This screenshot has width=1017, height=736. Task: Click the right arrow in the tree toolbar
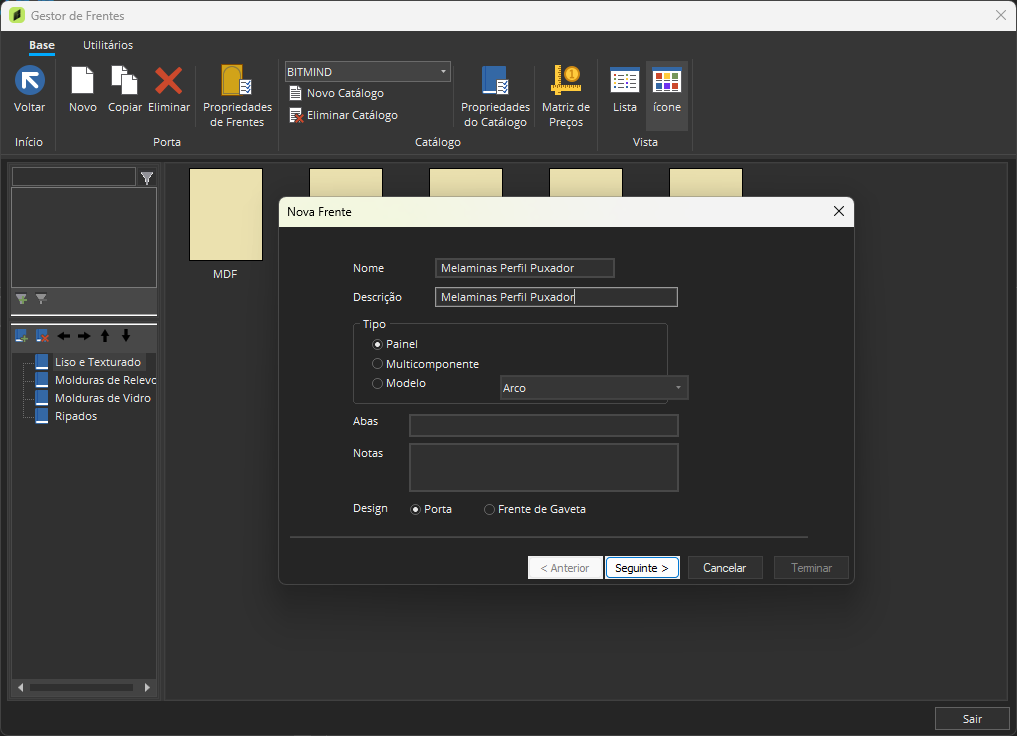pos(84,336)
